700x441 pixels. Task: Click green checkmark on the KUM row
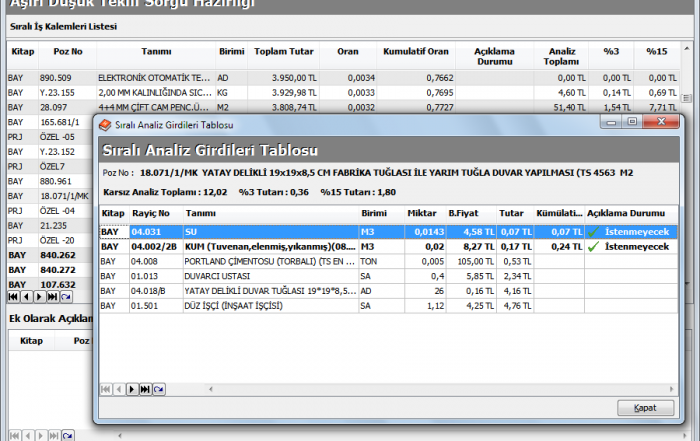[594, 246]
